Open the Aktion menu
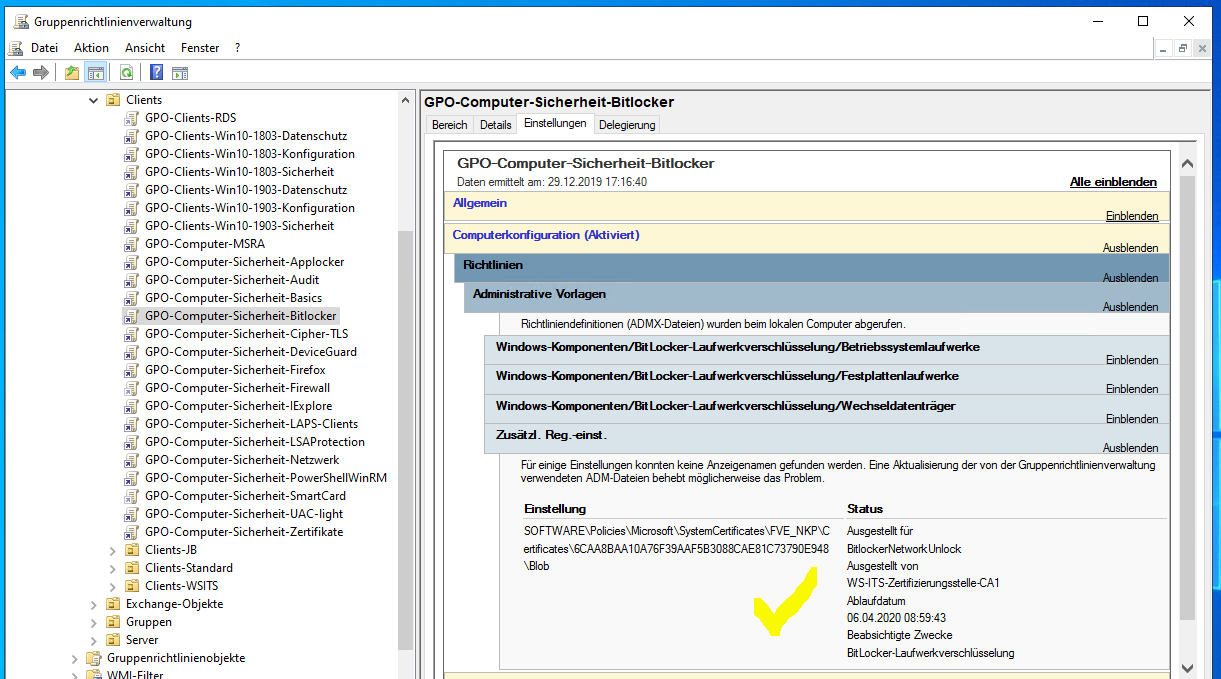The image size is (1221, 679). click(91, 47)
